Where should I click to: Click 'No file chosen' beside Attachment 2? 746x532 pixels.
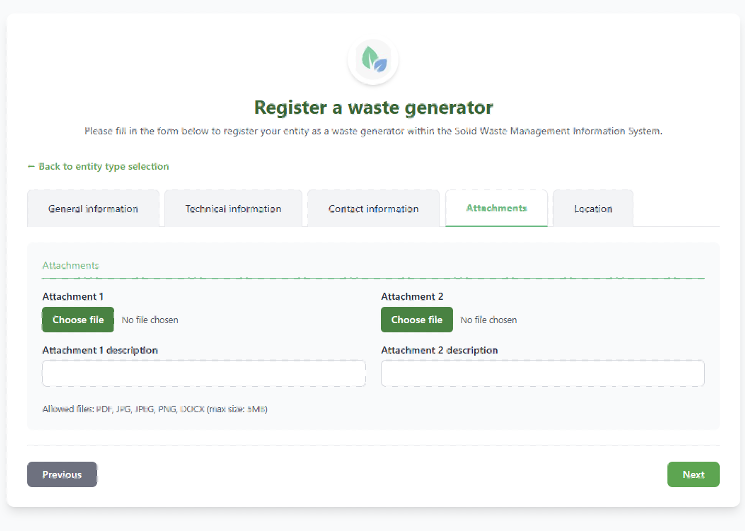pyautogui.click(x=489, y=320)
